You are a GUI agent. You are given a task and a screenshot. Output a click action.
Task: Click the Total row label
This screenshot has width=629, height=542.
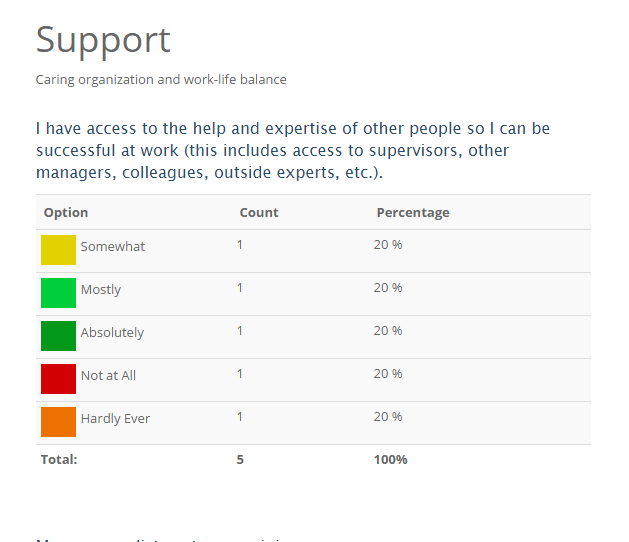pyautogui.click(x=59, y=460)
